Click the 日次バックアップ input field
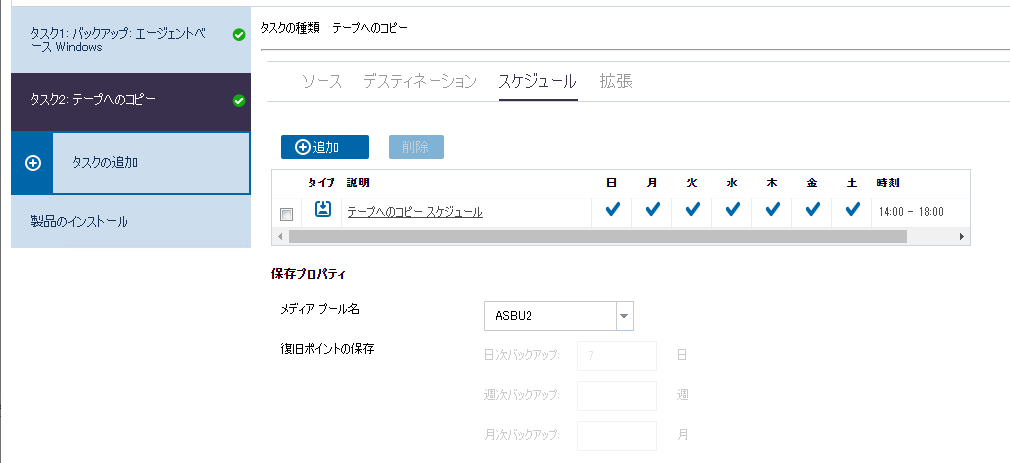This screenshot has height=463, width=1010. tap(617, 355)
